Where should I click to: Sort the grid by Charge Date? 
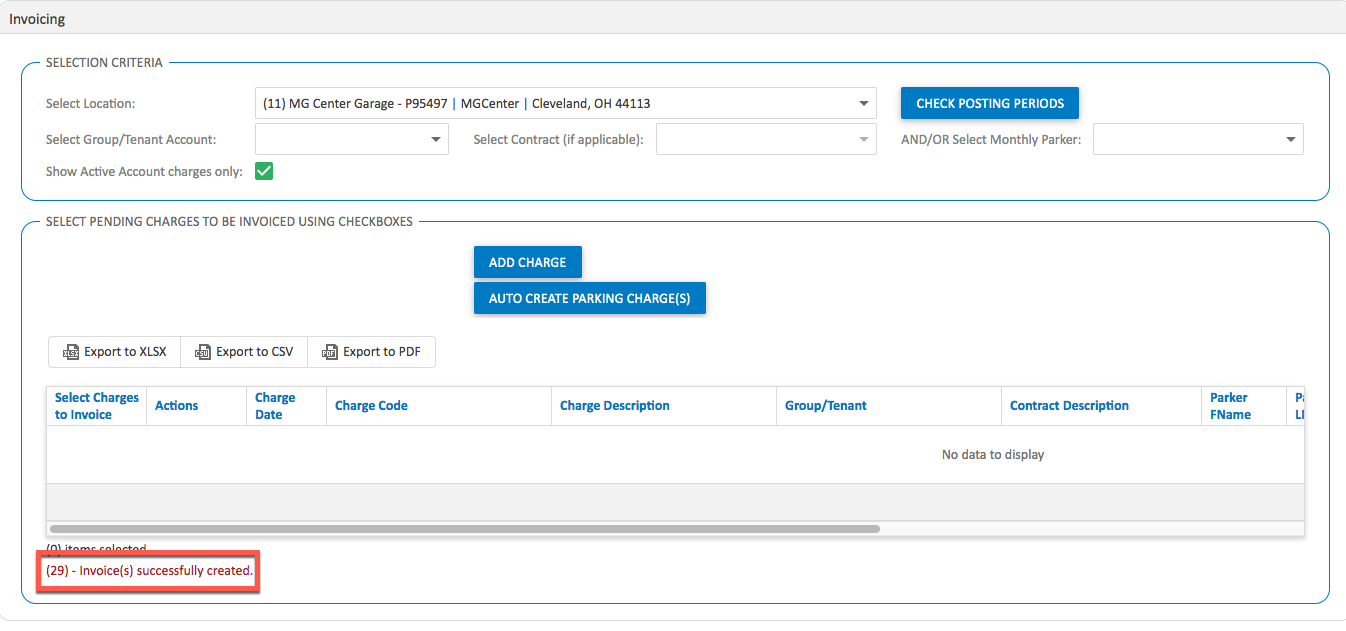pos(275,404)
